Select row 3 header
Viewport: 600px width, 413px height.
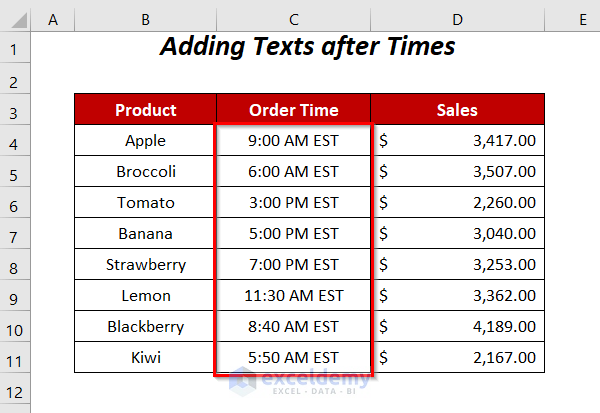tap(15, 110)
